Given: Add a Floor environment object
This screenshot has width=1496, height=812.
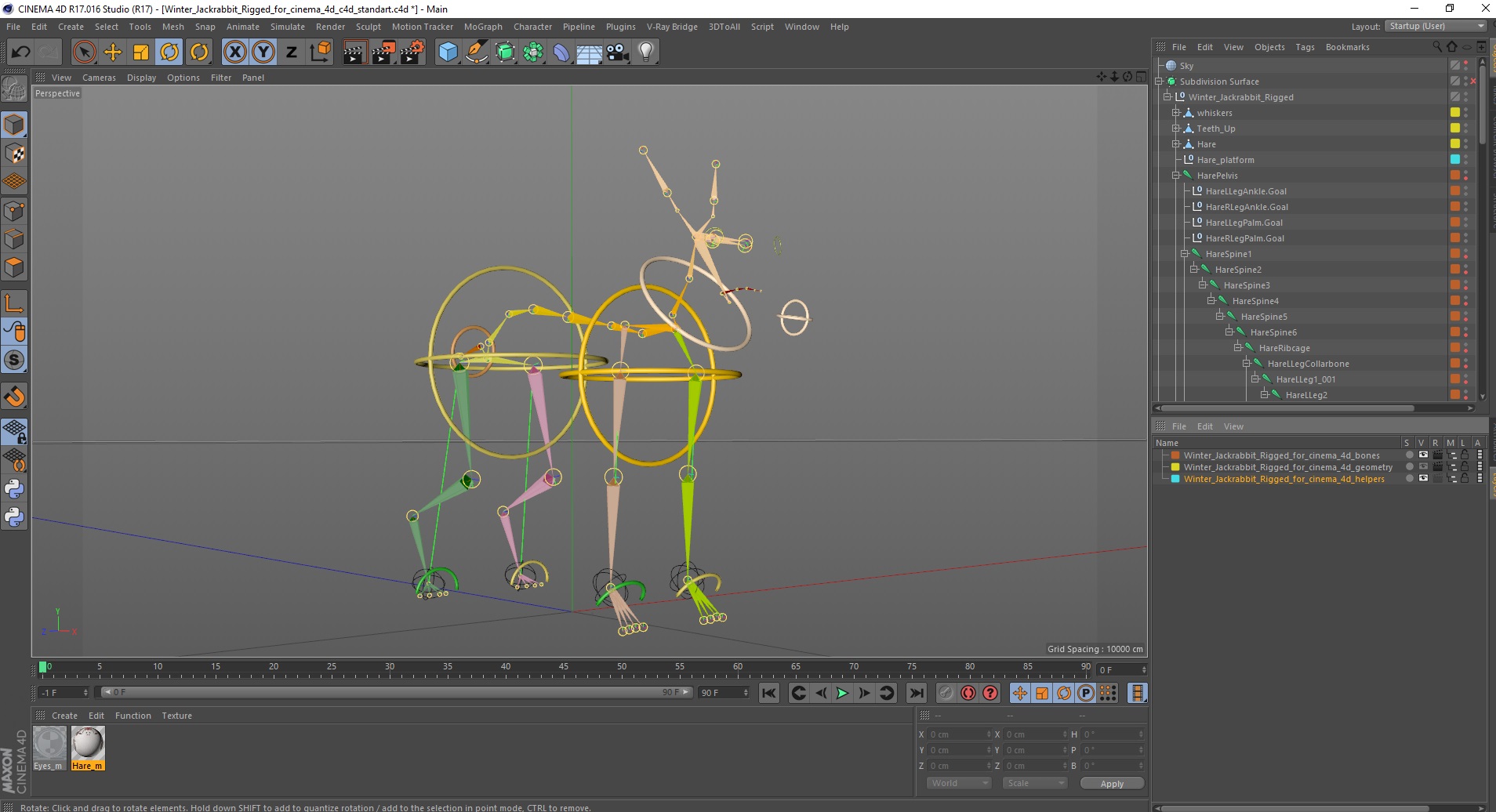Looking at the screenshot, I should (590, 53).
